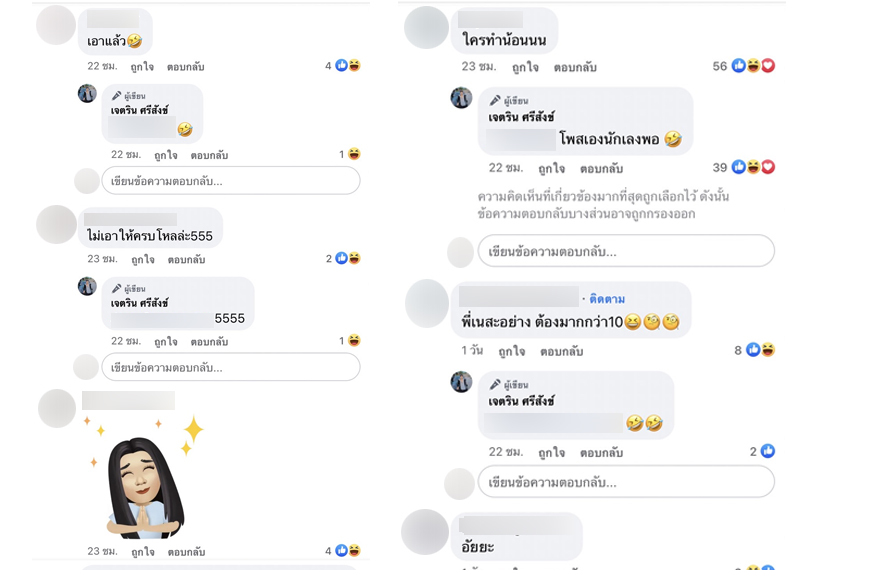The height and width of the screenshot is (570, 870).
Task: Click reply field below the "5555" author reply
Action: [231, 367]
